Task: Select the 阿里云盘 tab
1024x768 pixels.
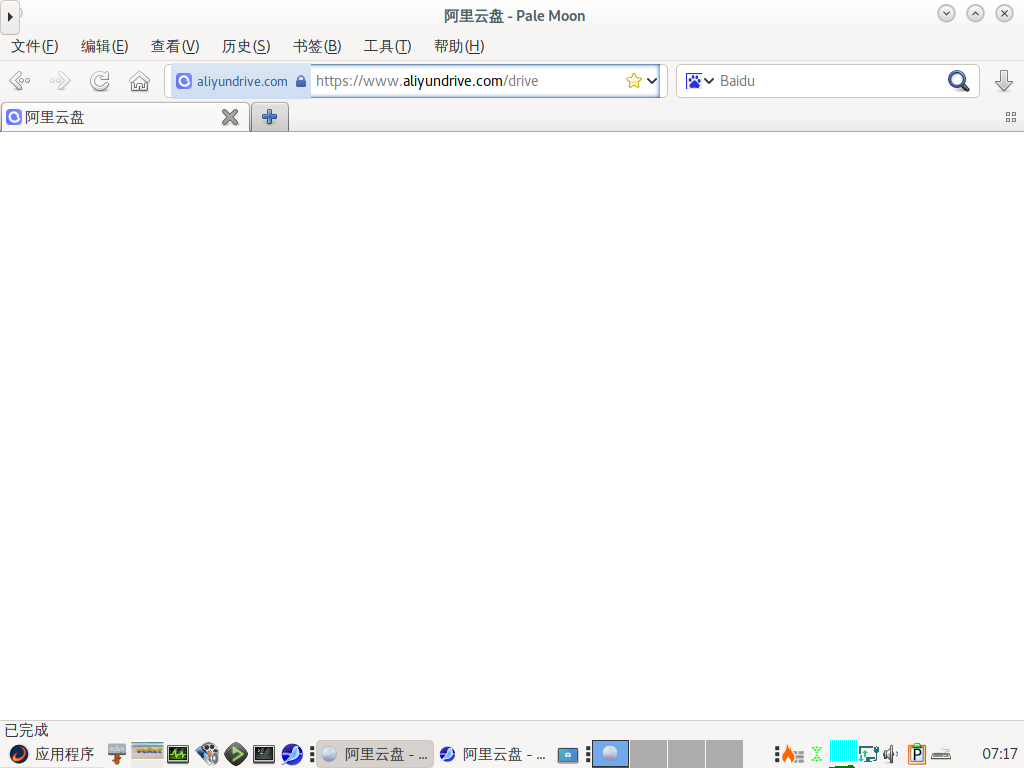Action: coord(125,118)
